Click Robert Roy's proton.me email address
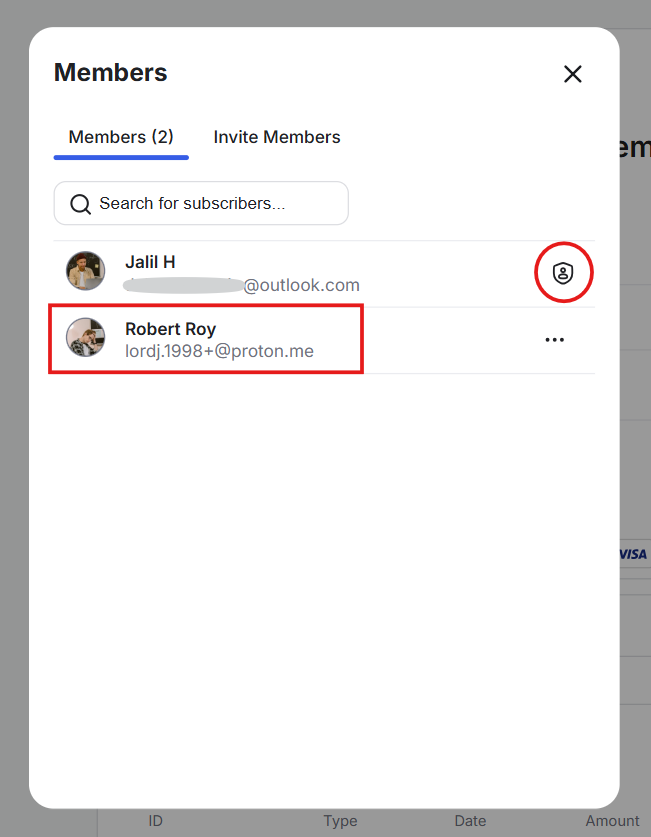The height and width of the screenshot is (837, 651). (x=219, y=351)
